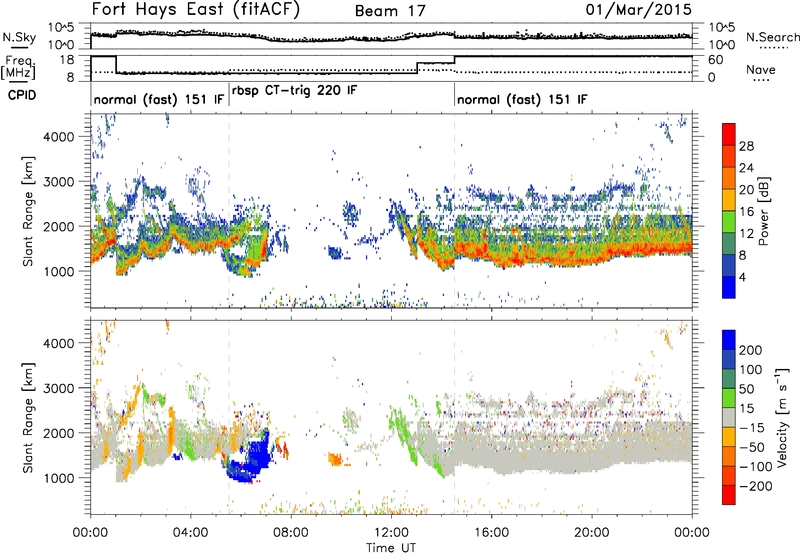Click the '08:00' time tick label

[x=291, y=533]
